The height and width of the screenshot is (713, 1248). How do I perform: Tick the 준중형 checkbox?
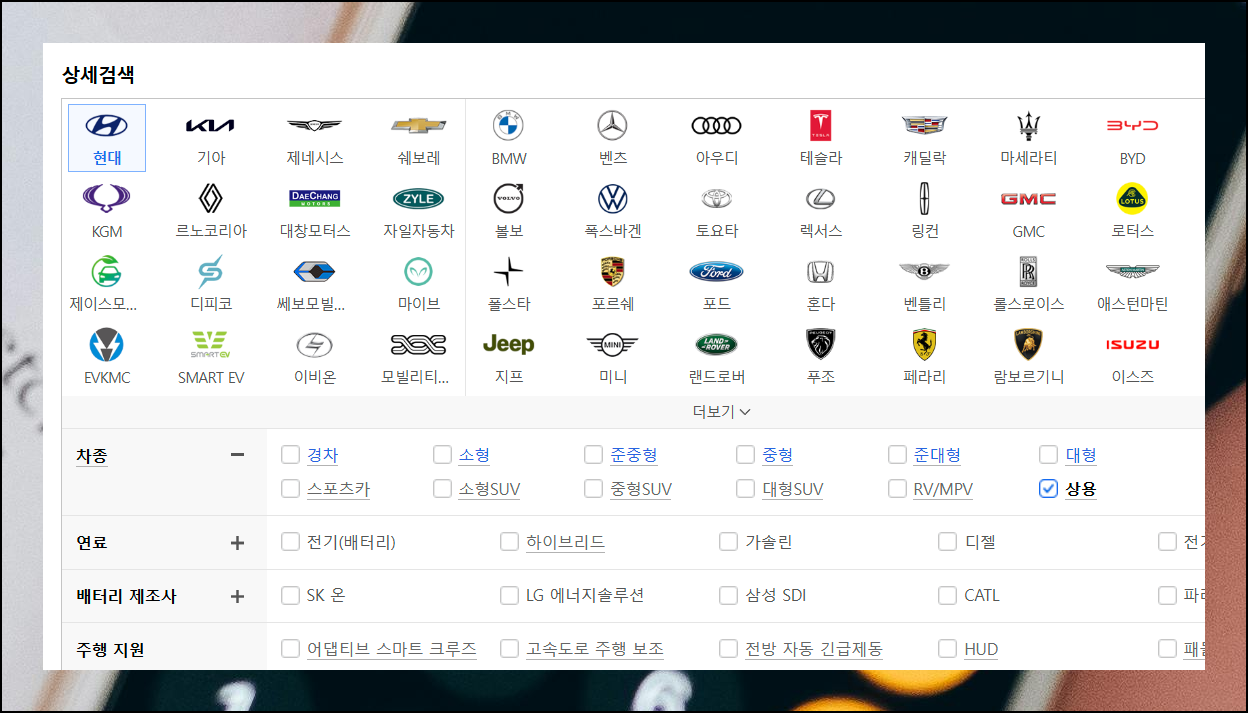pos(595,455)
